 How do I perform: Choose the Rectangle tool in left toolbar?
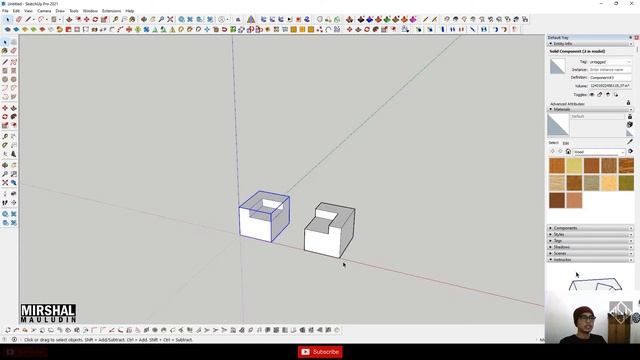coord(5,71)
